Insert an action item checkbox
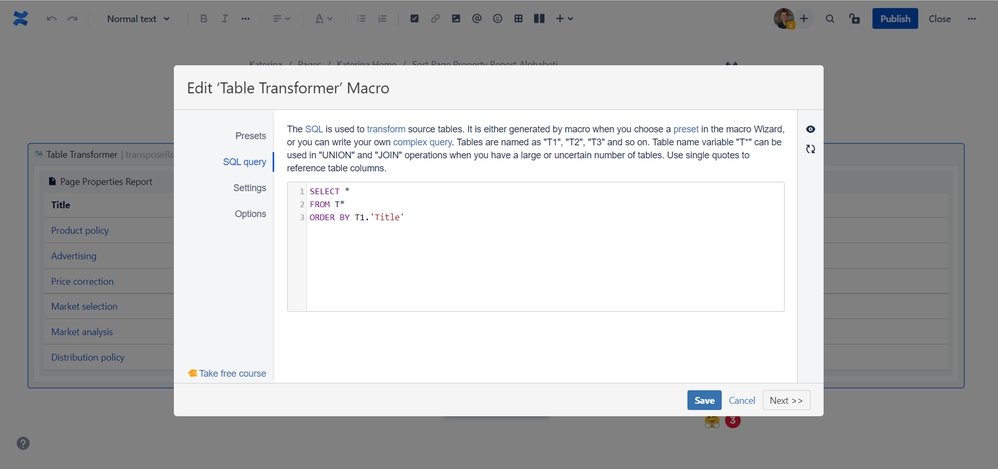This screenshot has height=469, width=998. pos(414,19)
